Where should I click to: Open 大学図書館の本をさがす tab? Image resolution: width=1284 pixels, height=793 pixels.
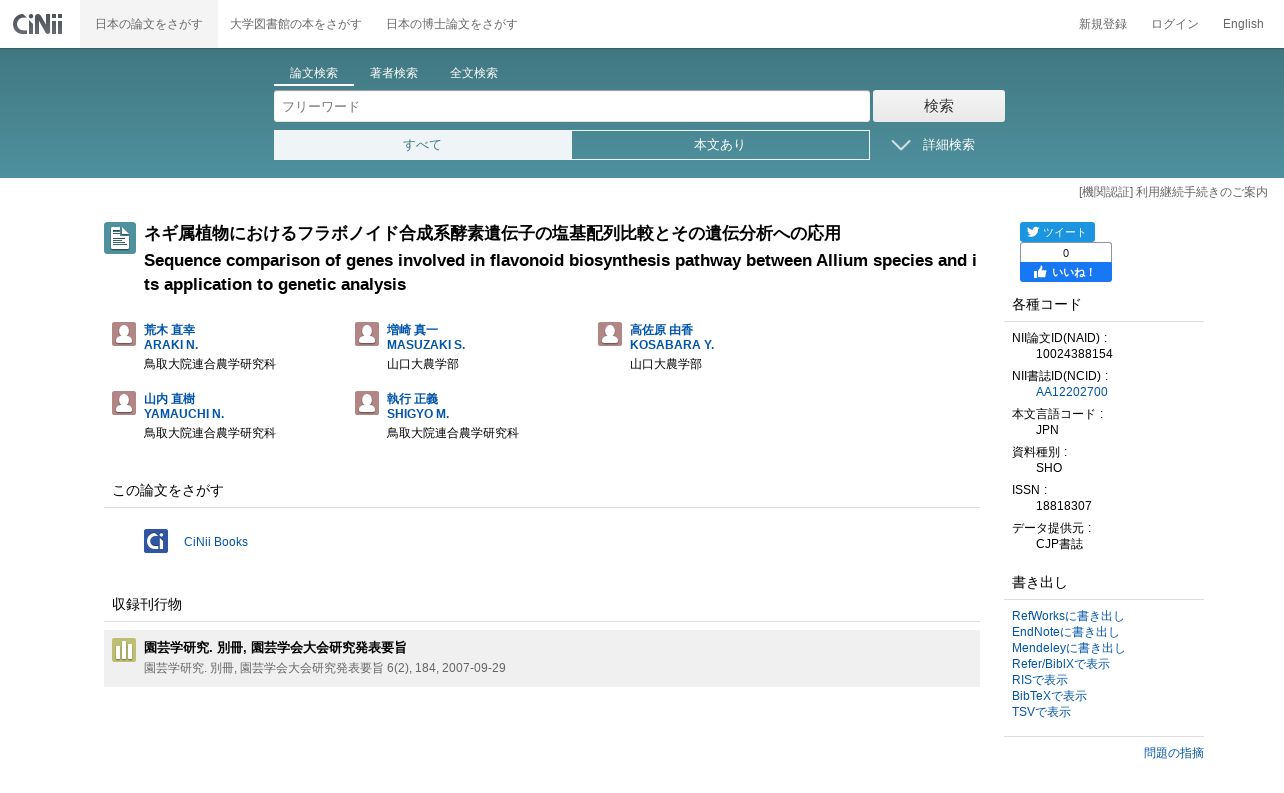coord(296,24)
